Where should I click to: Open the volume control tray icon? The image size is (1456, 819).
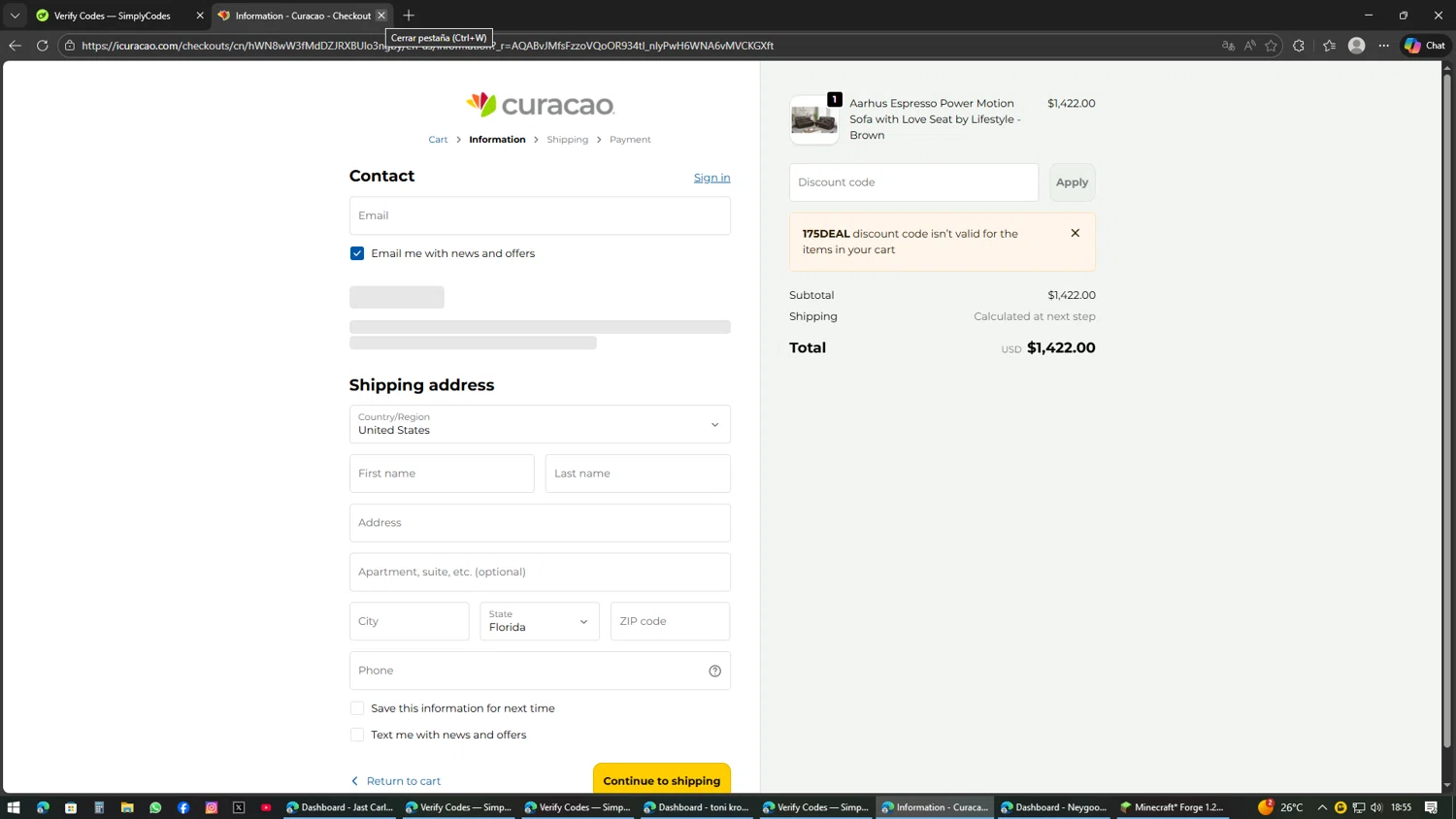click(x=1376, y=807)
